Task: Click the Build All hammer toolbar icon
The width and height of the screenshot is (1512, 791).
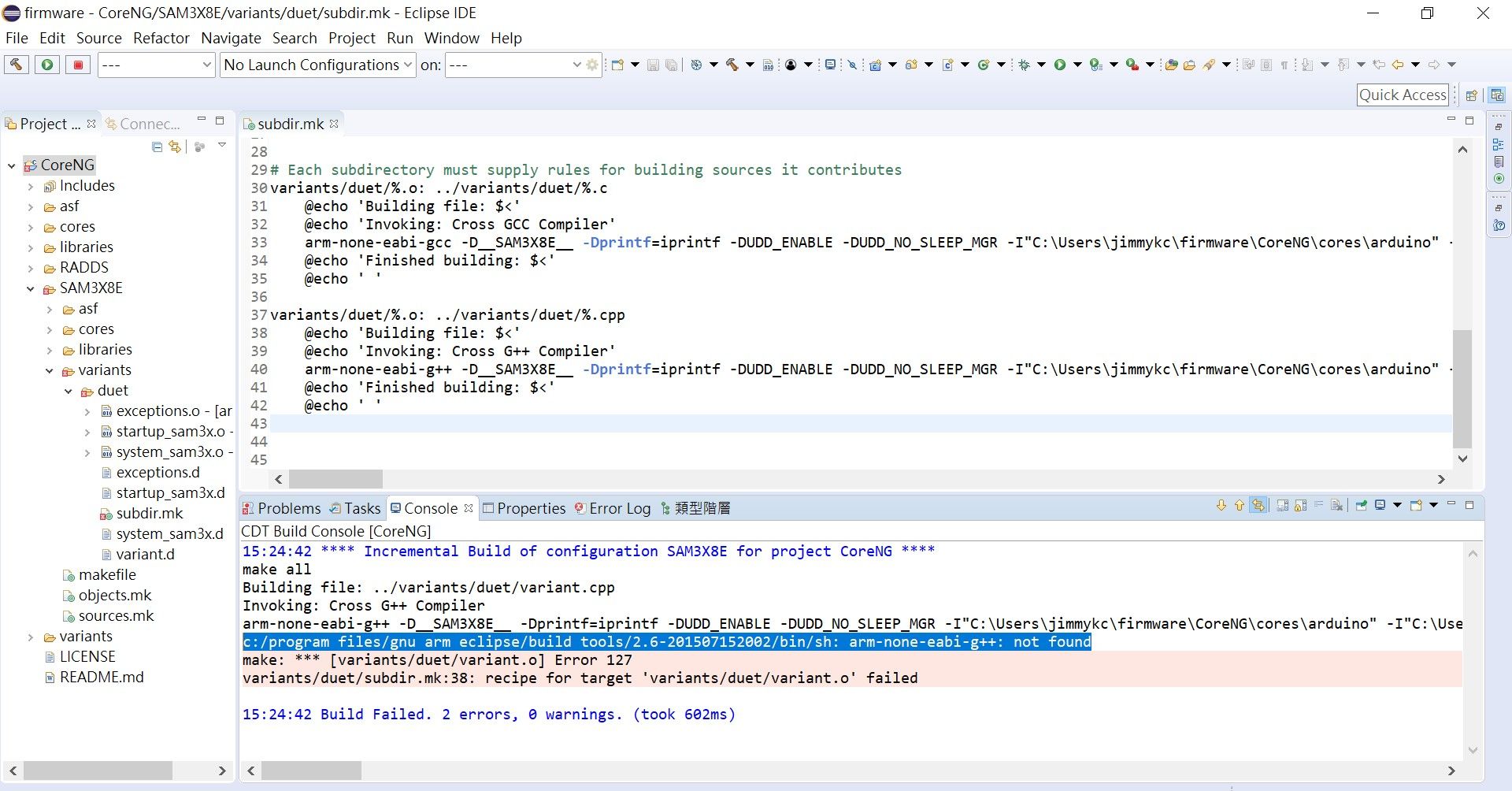Action: (x=732, y=65)
